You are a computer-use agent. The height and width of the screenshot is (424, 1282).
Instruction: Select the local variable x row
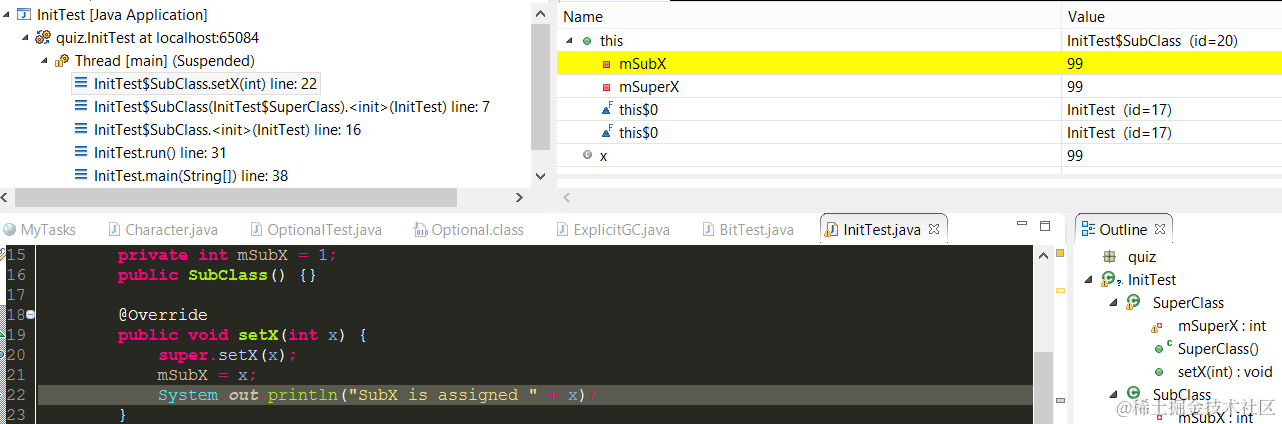[x=918, y=156]
